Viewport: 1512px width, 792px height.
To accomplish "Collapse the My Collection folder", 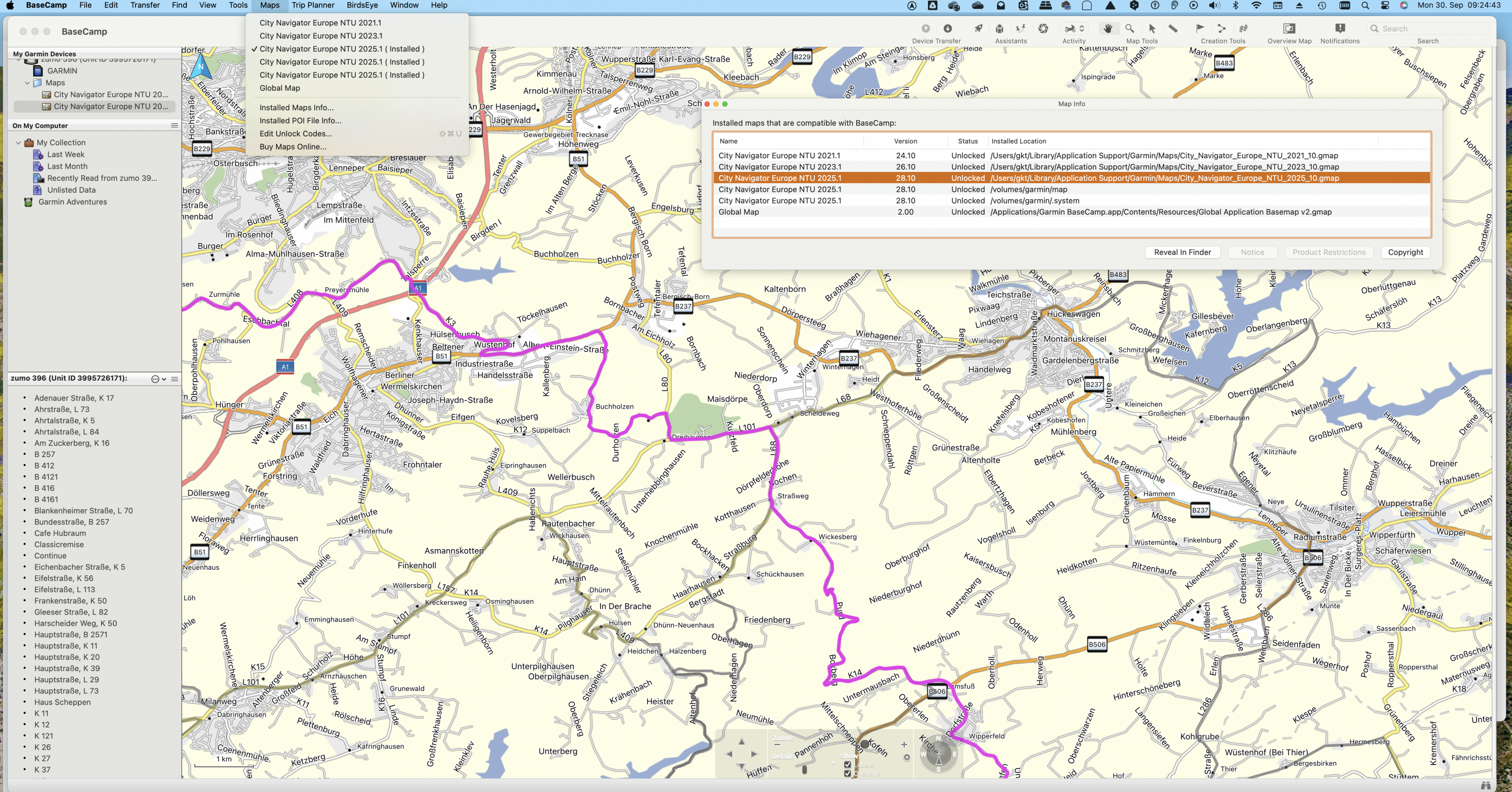I will (x=18, y=143).
